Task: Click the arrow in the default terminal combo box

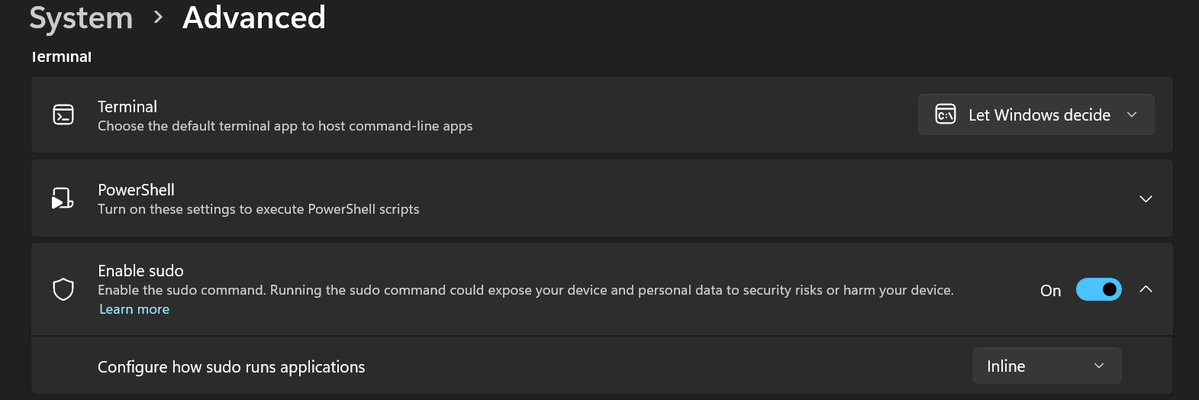Action: [x=1132, y=115]
